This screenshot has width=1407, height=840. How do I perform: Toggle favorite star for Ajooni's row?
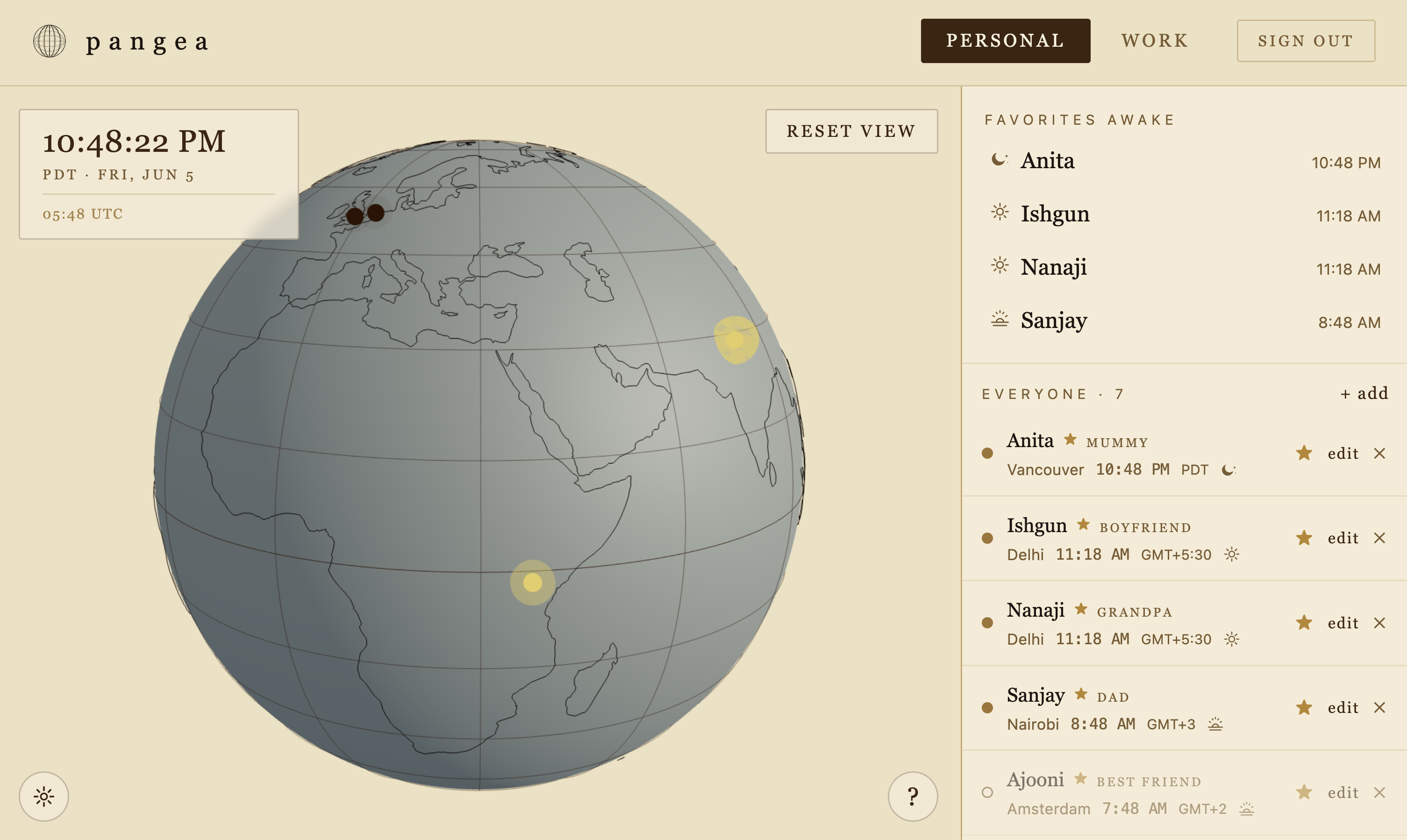1304,792
